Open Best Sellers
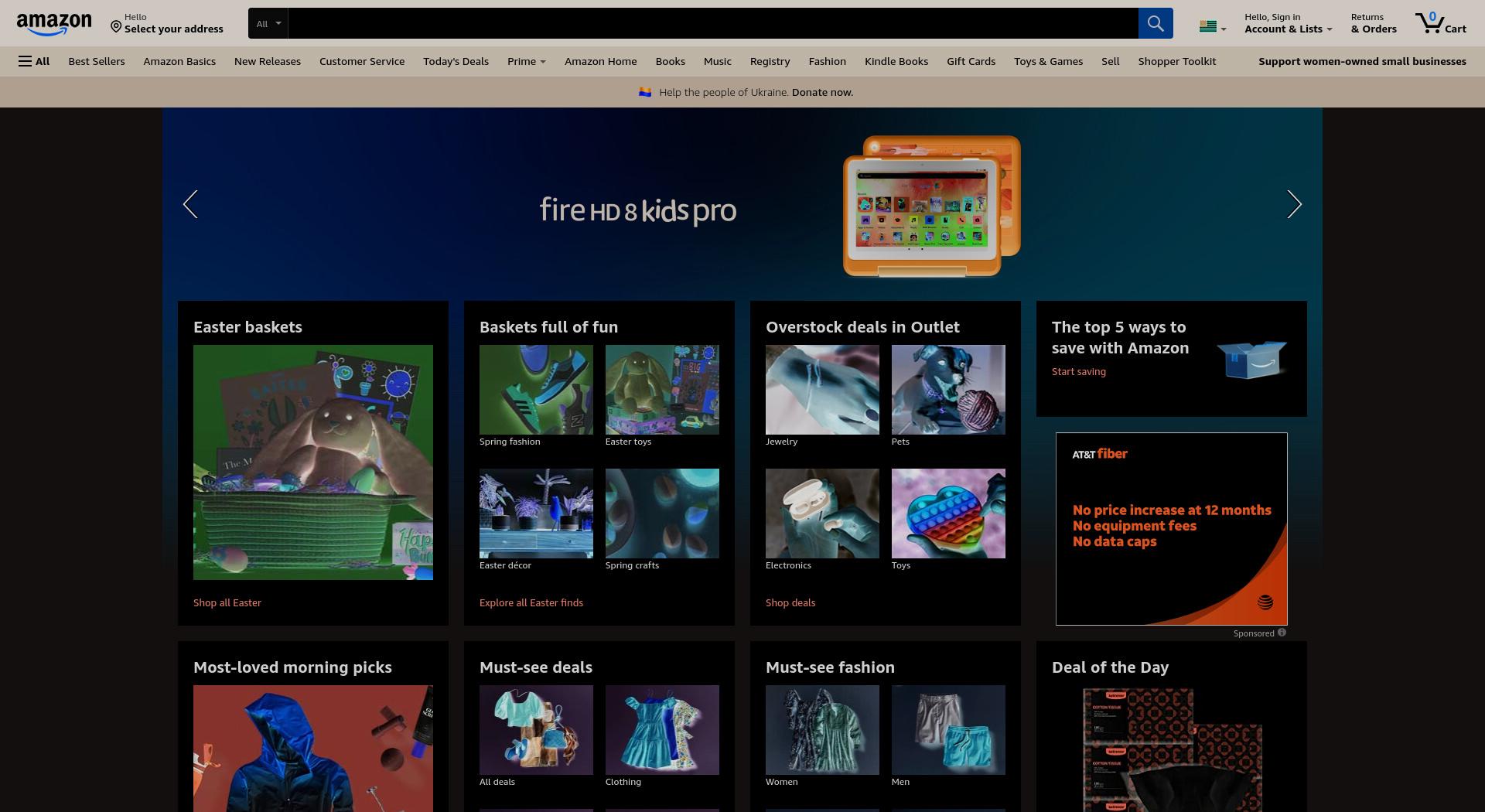 click(97, 61)
